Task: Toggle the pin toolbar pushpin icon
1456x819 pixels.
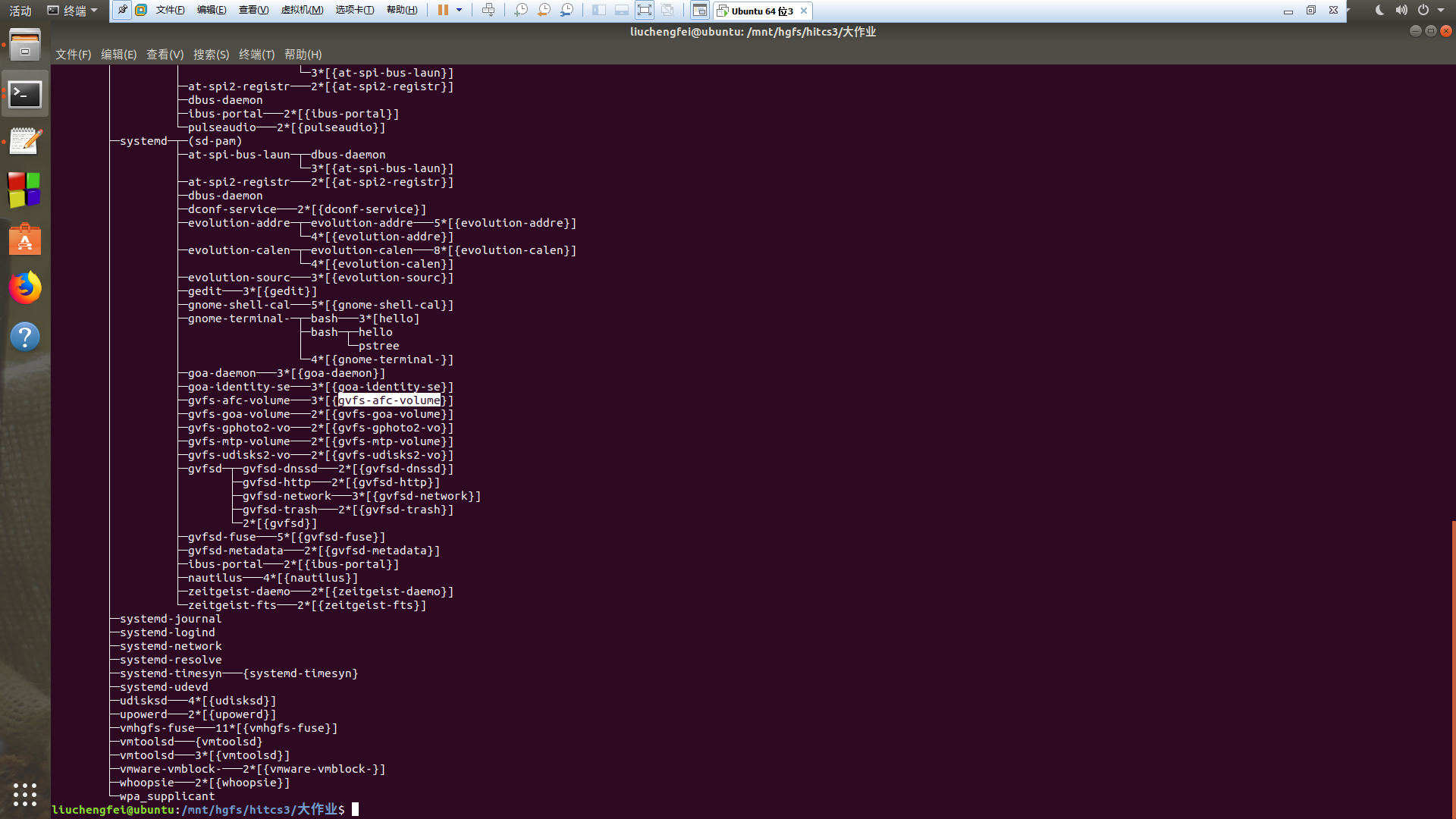Action: [122, 10]
